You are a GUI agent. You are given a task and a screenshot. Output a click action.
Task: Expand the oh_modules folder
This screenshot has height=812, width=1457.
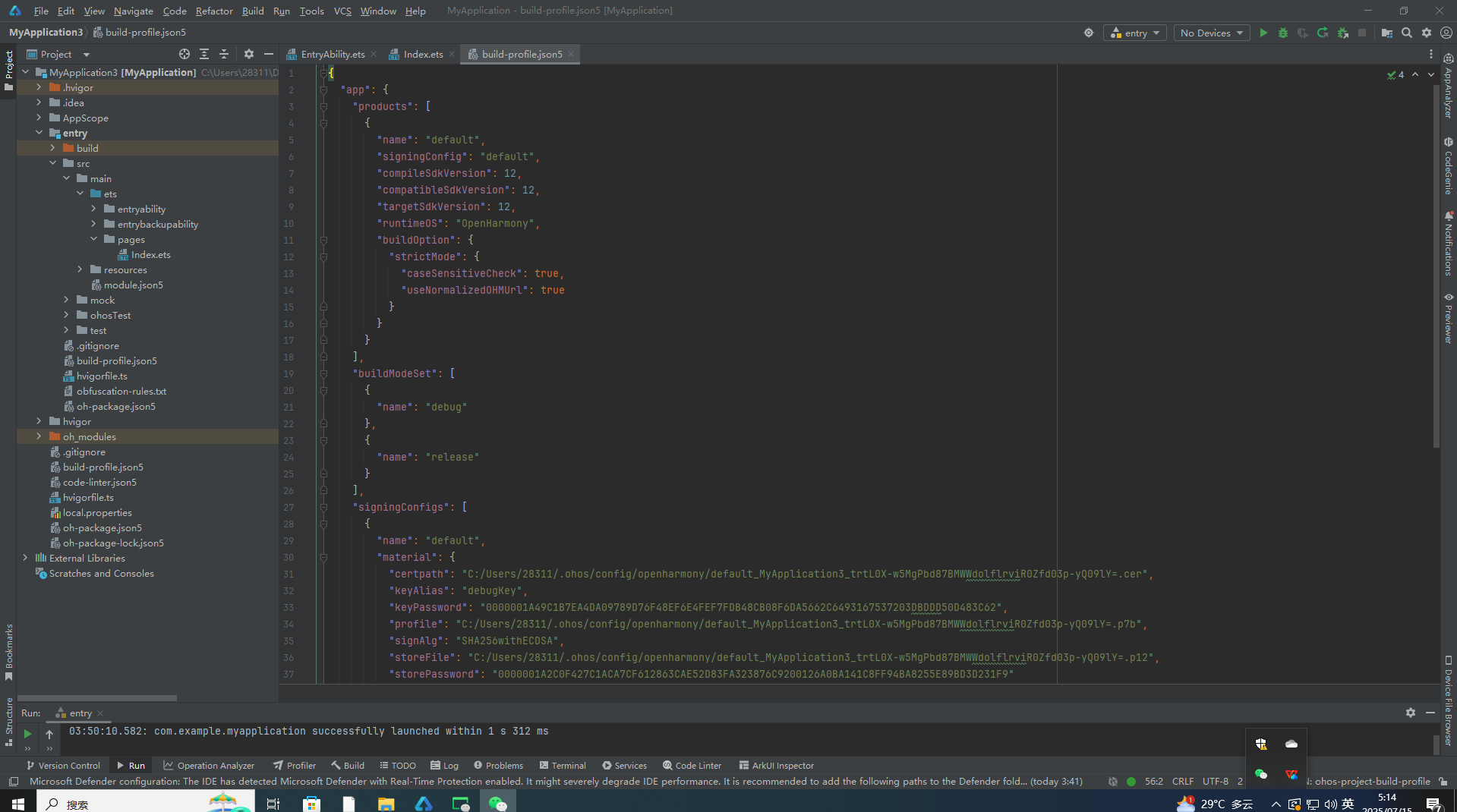pyautogui.click(x=39, y=436)
